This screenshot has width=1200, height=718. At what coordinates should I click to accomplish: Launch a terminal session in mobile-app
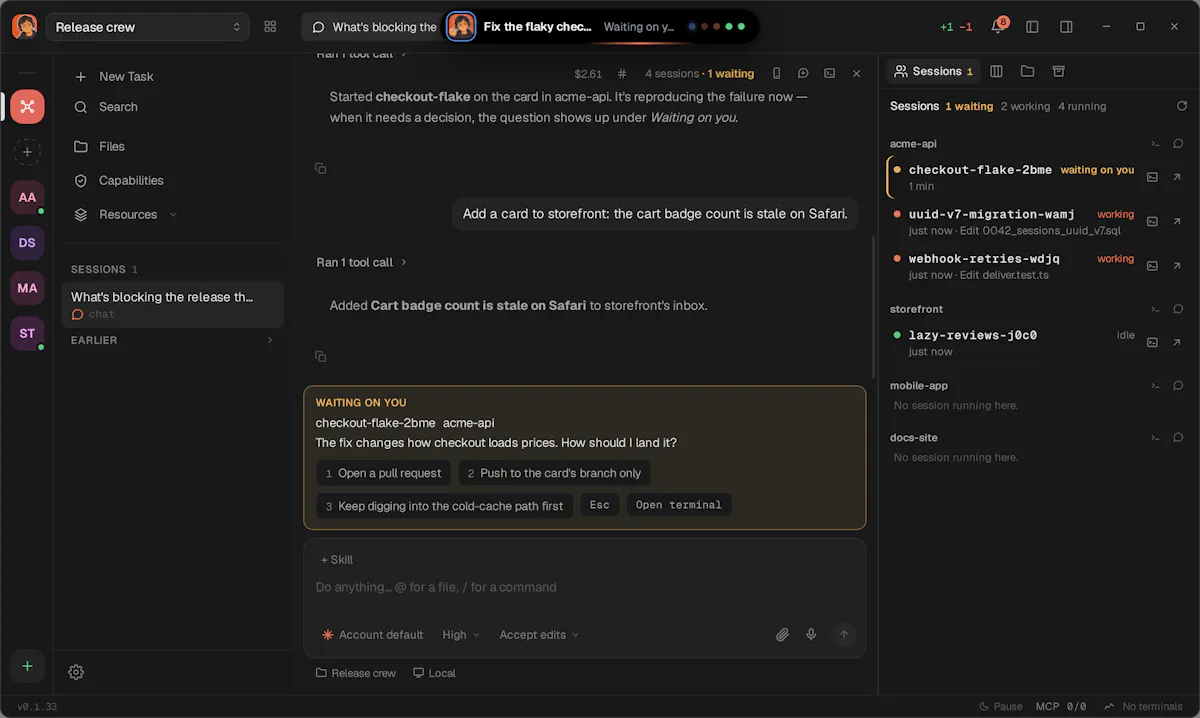[x=1156, y=385]
